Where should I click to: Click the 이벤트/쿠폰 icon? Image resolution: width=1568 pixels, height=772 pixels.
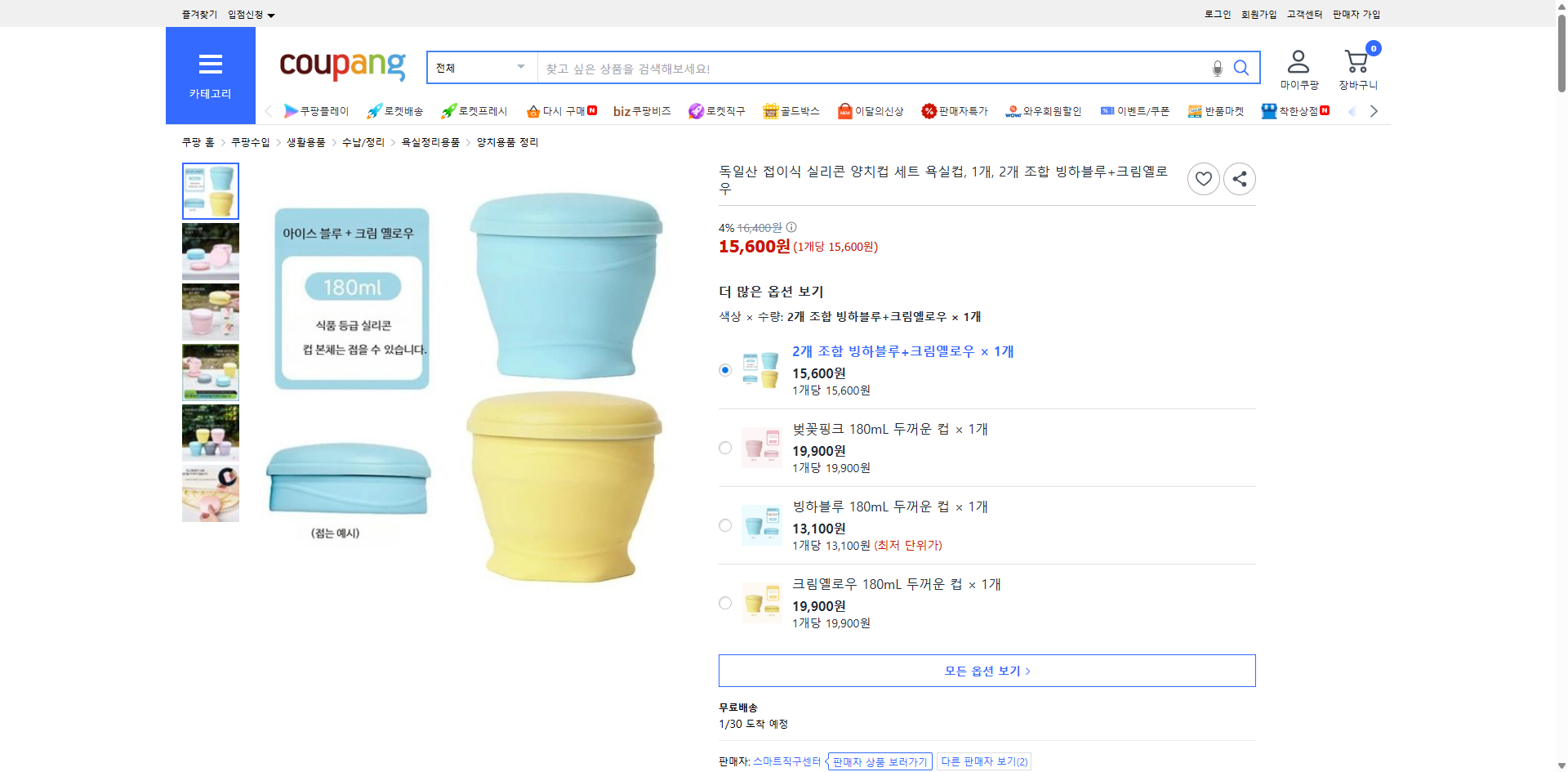(1135, 111)
